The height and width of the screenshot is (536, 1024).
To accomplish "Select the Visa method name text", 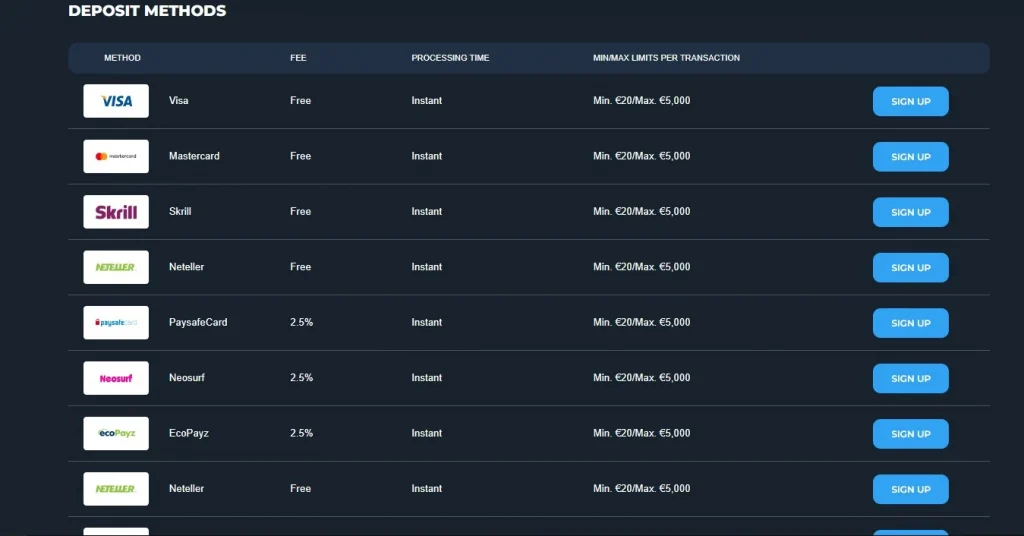I will tap(178, 101).
